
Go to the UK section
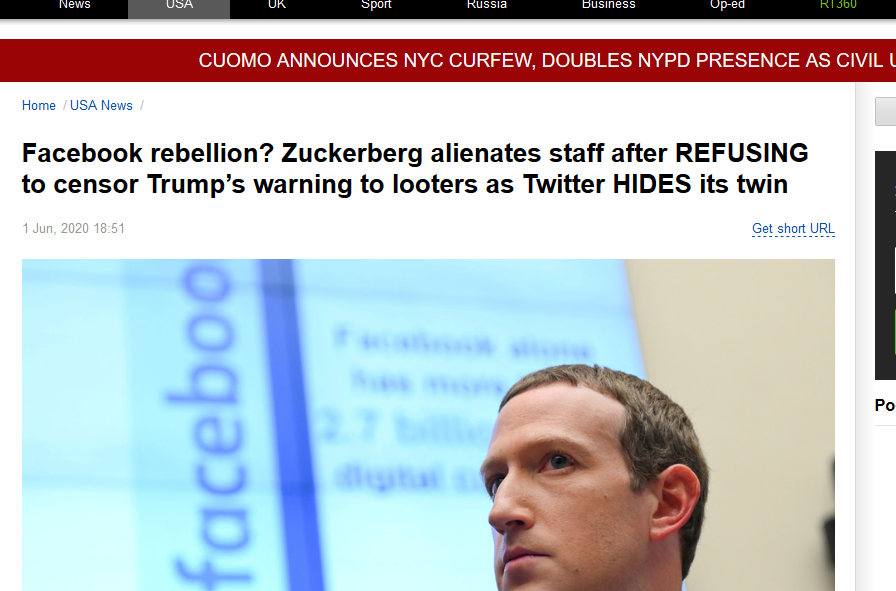pyautogui.click(x=277, y=6)
